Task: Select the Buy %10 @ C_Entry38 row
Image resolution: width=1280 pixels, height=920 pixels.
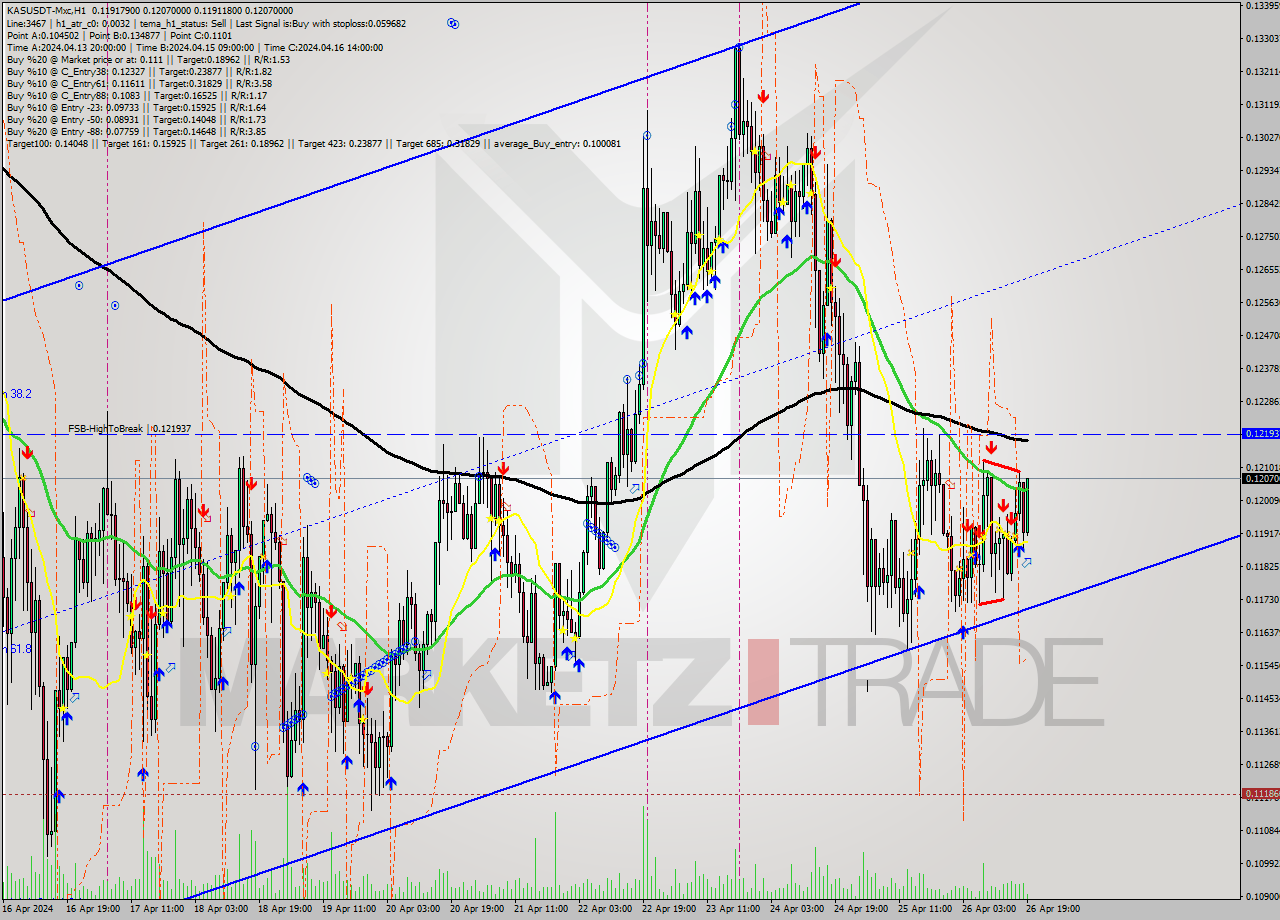Action: click(139, 72)
